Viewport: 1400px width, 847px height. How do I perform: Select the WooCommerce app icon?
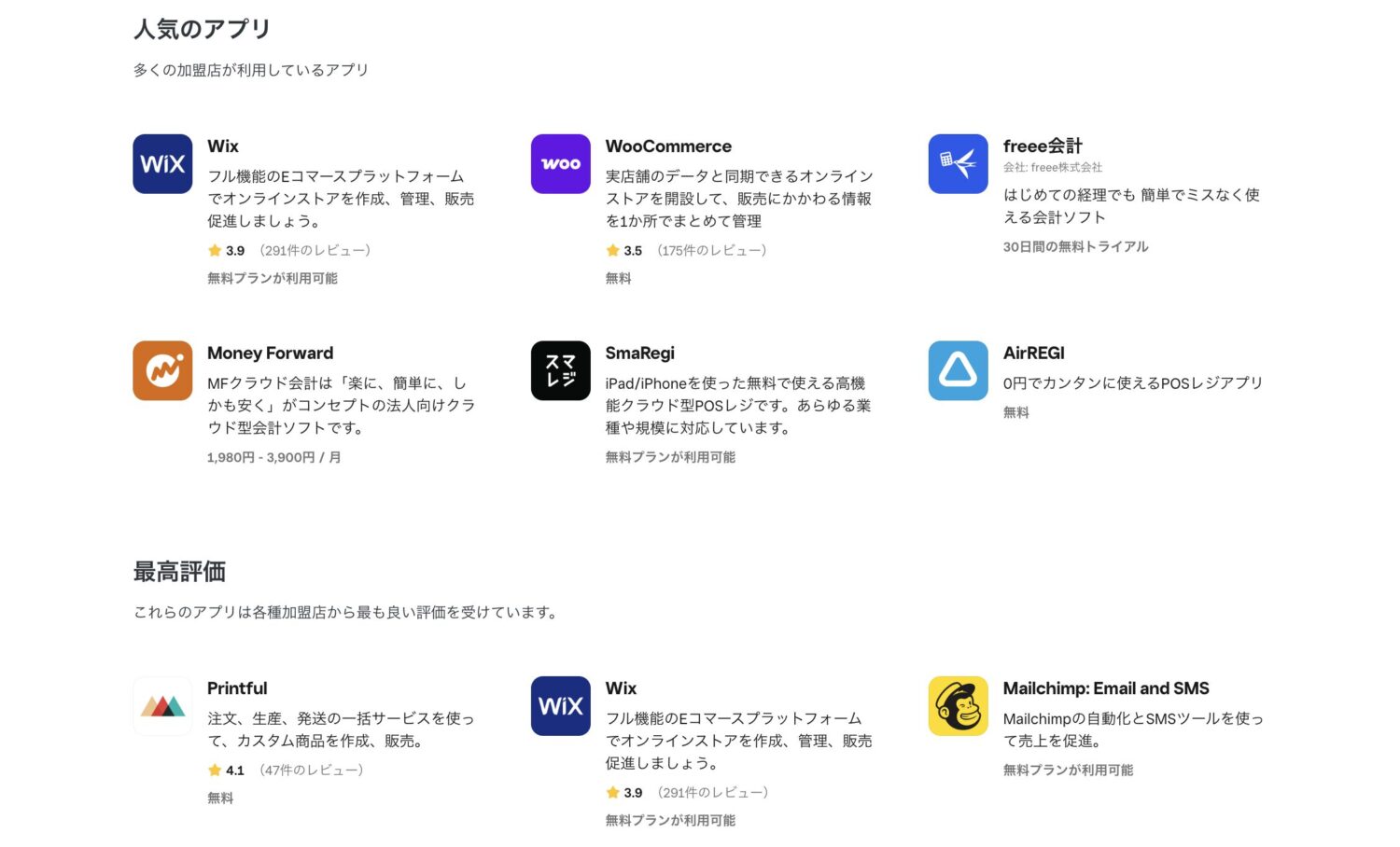pos(560,163)
